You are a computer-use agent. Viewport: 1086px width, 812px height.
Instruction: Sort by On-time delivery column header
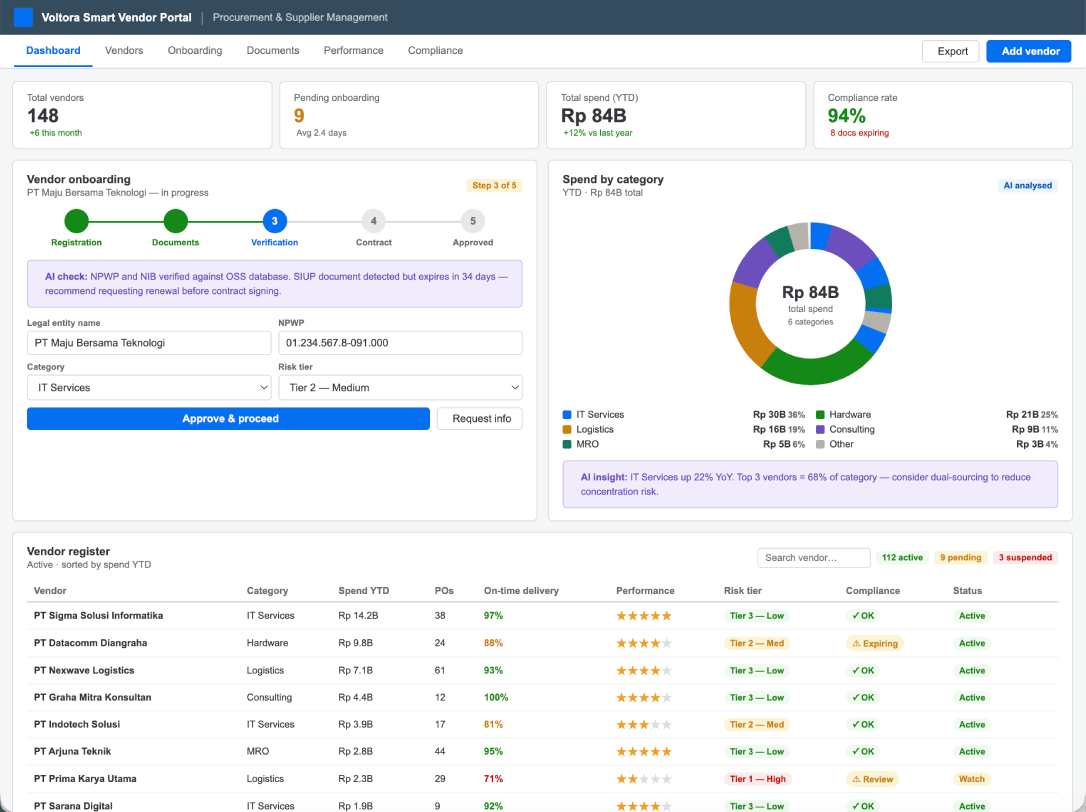(521, 591)
